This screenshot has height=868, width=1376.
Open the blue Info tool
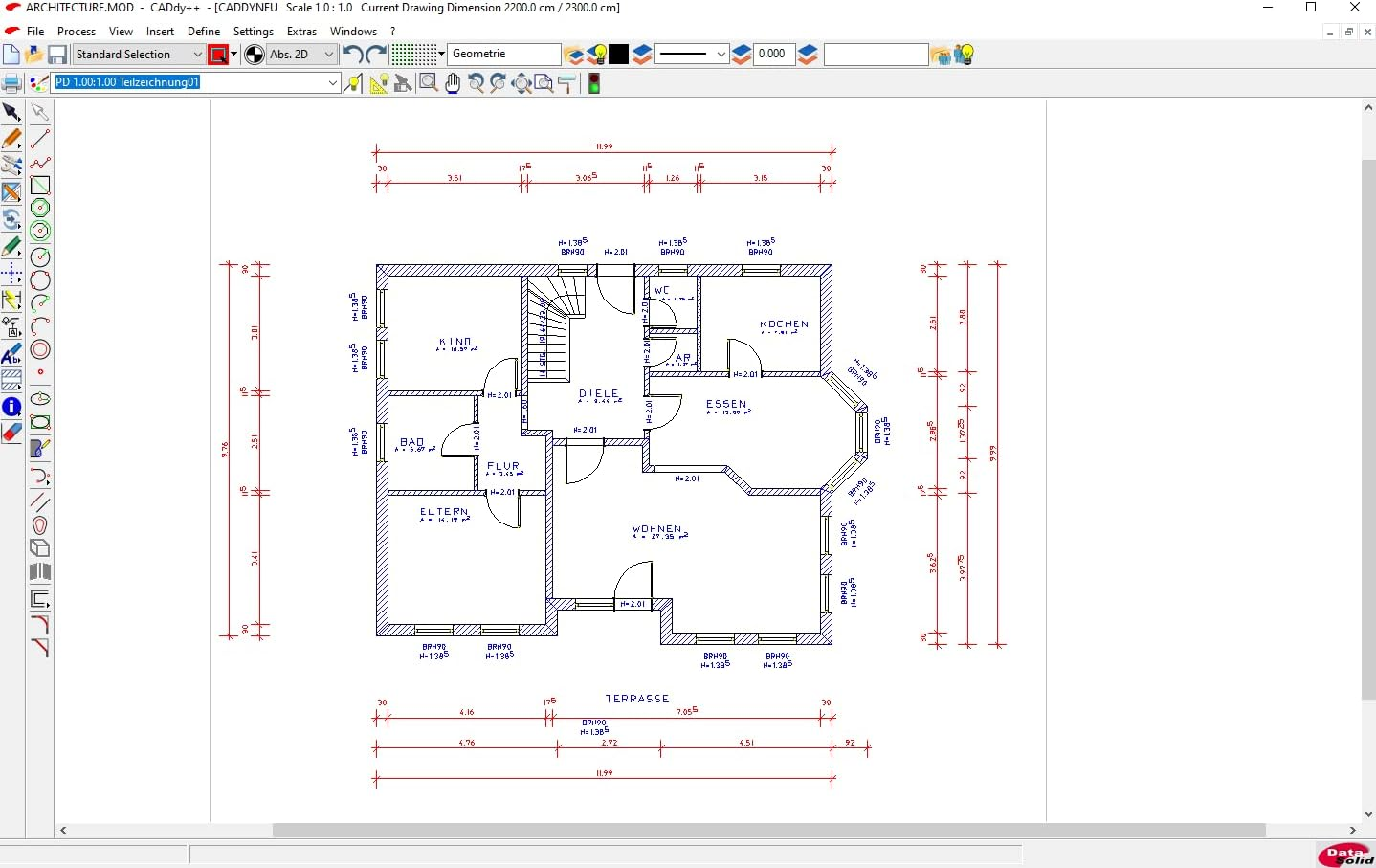coord(12,407)
